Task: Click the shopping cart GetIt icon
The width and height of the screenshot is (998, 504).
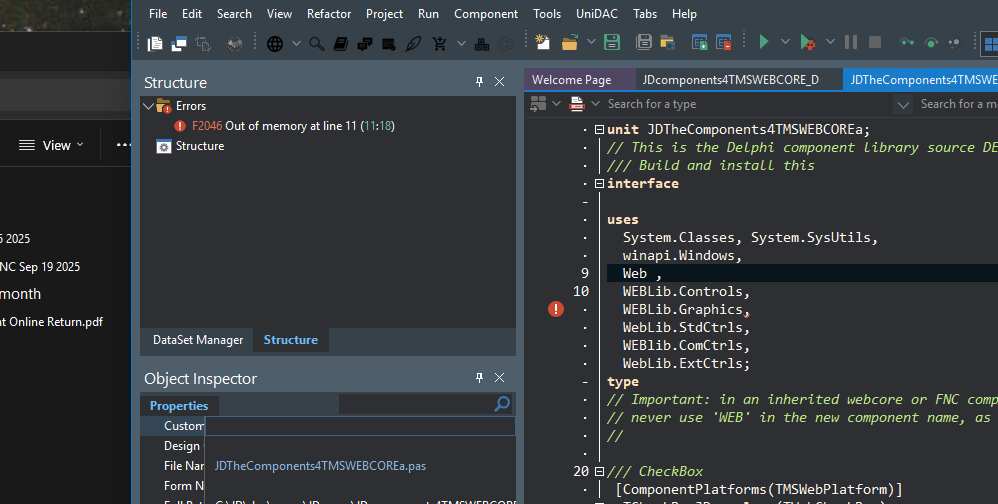Action: [440, 43]
